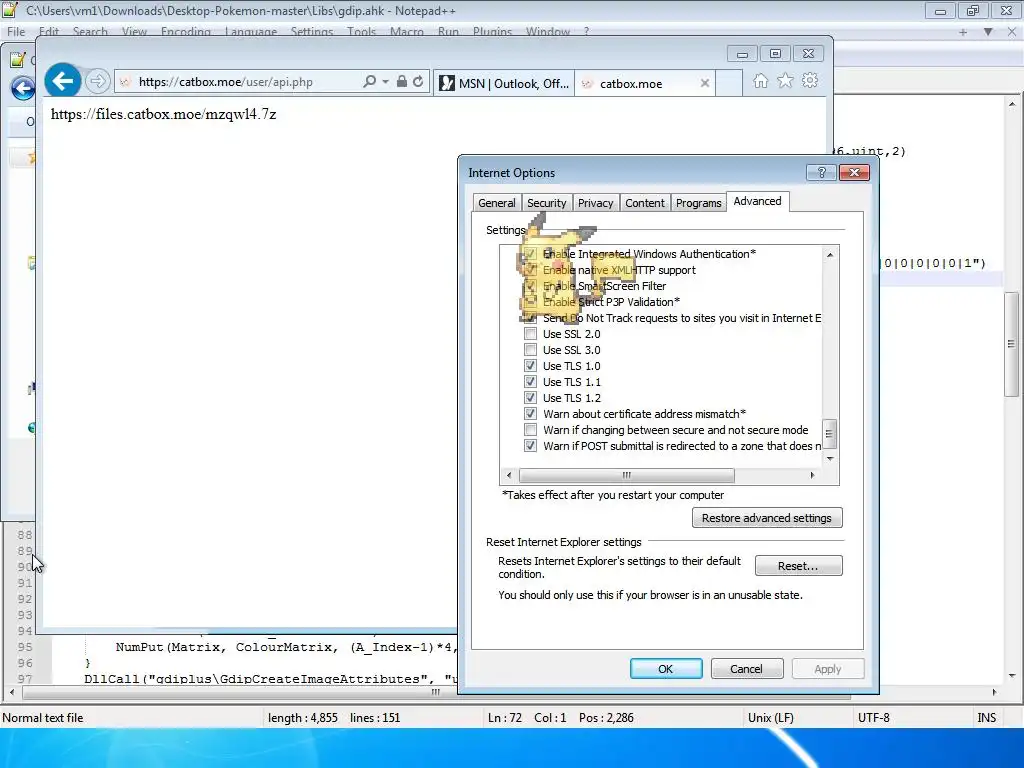The height and width of the screenshot is (768, 1024).
Task: Switch to the Security tab
Action: pos(547,203)
